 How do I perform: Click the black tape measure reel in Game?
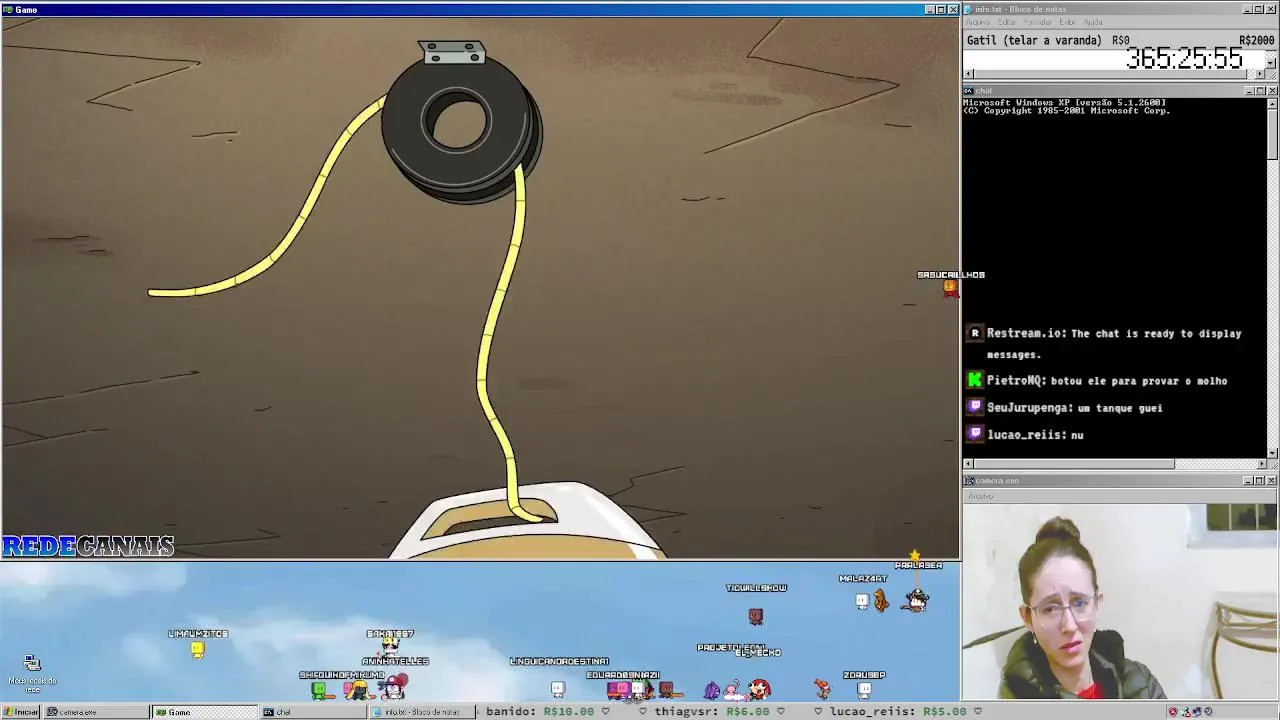click(461, 128)
